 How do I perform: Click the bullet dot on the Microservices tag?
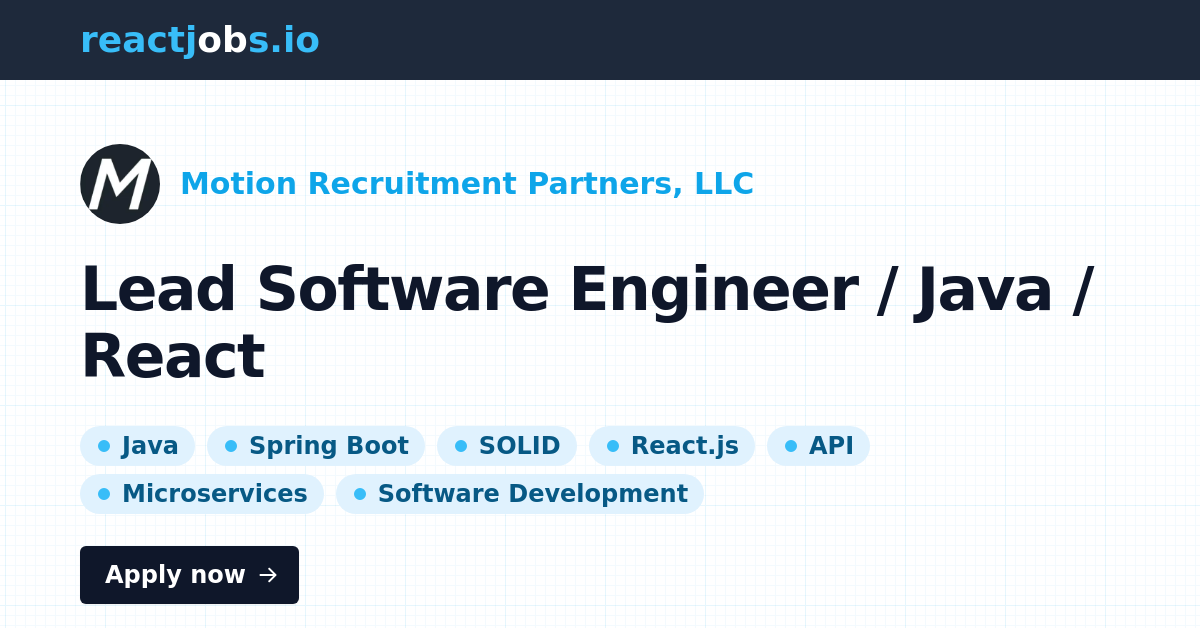(103, 493)
